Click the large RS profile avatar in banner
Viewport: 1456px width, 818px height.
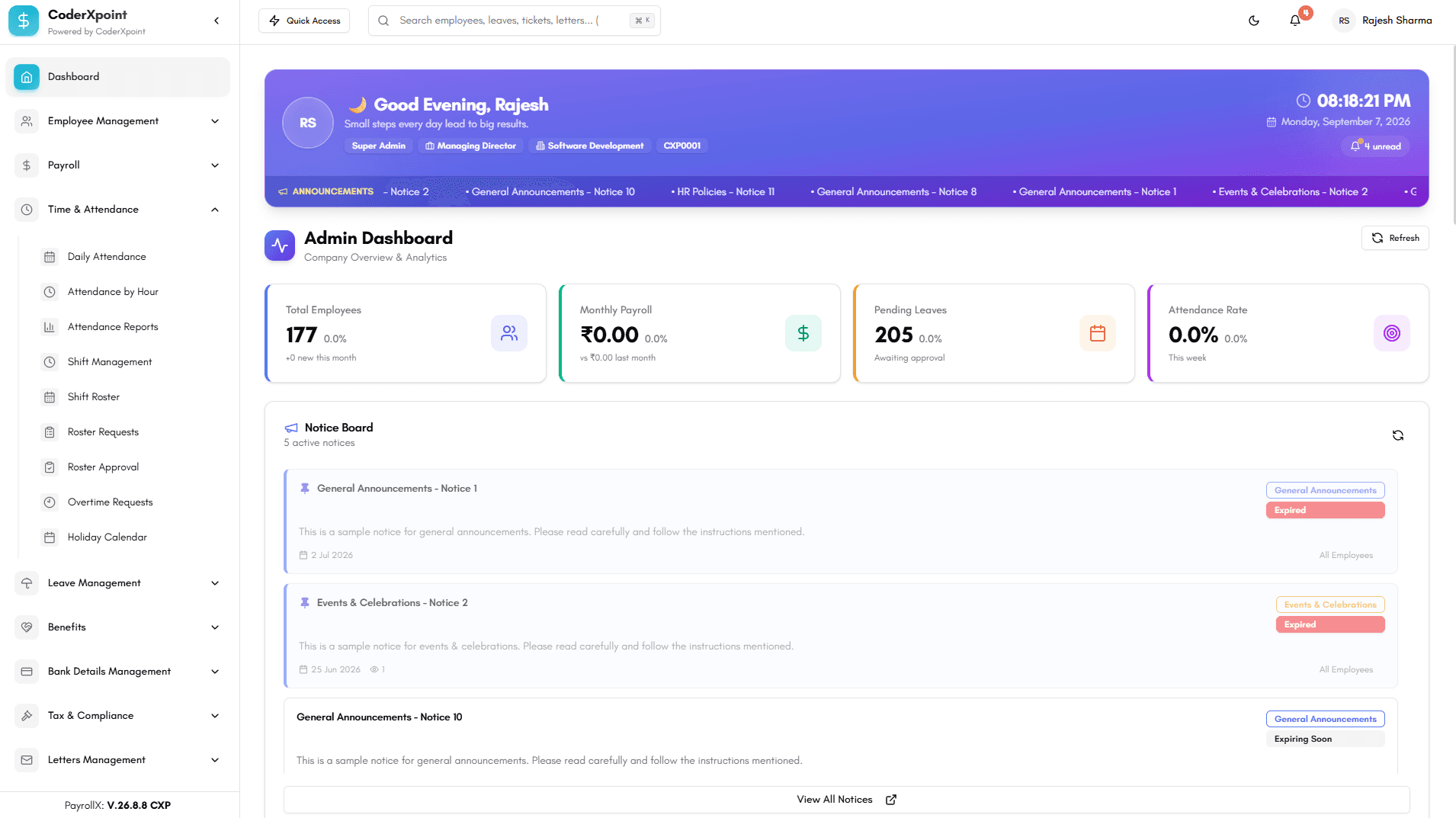pos(308,123)
